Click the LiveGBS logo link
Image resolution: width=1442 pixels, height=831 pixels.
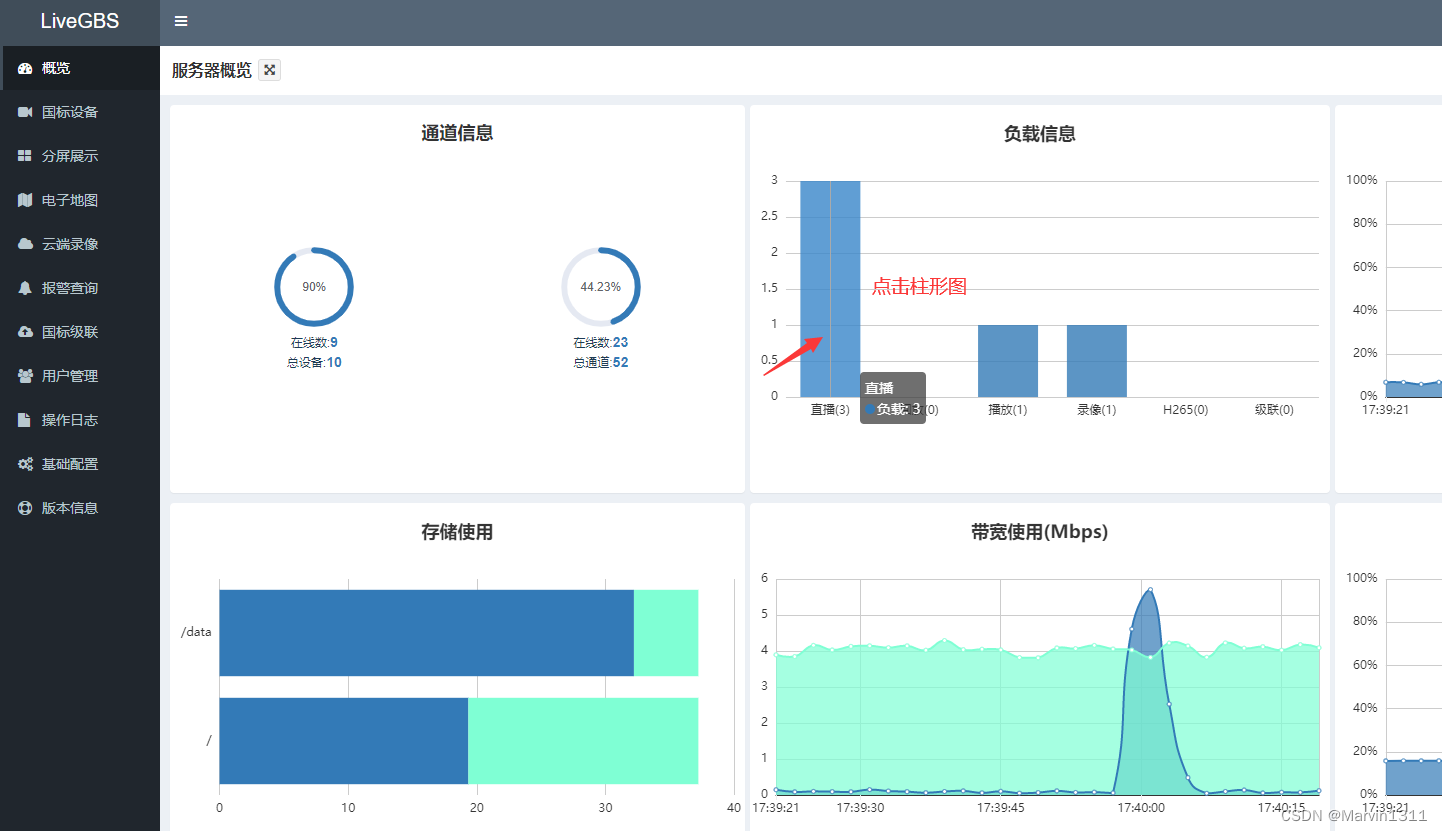point(80,21)
